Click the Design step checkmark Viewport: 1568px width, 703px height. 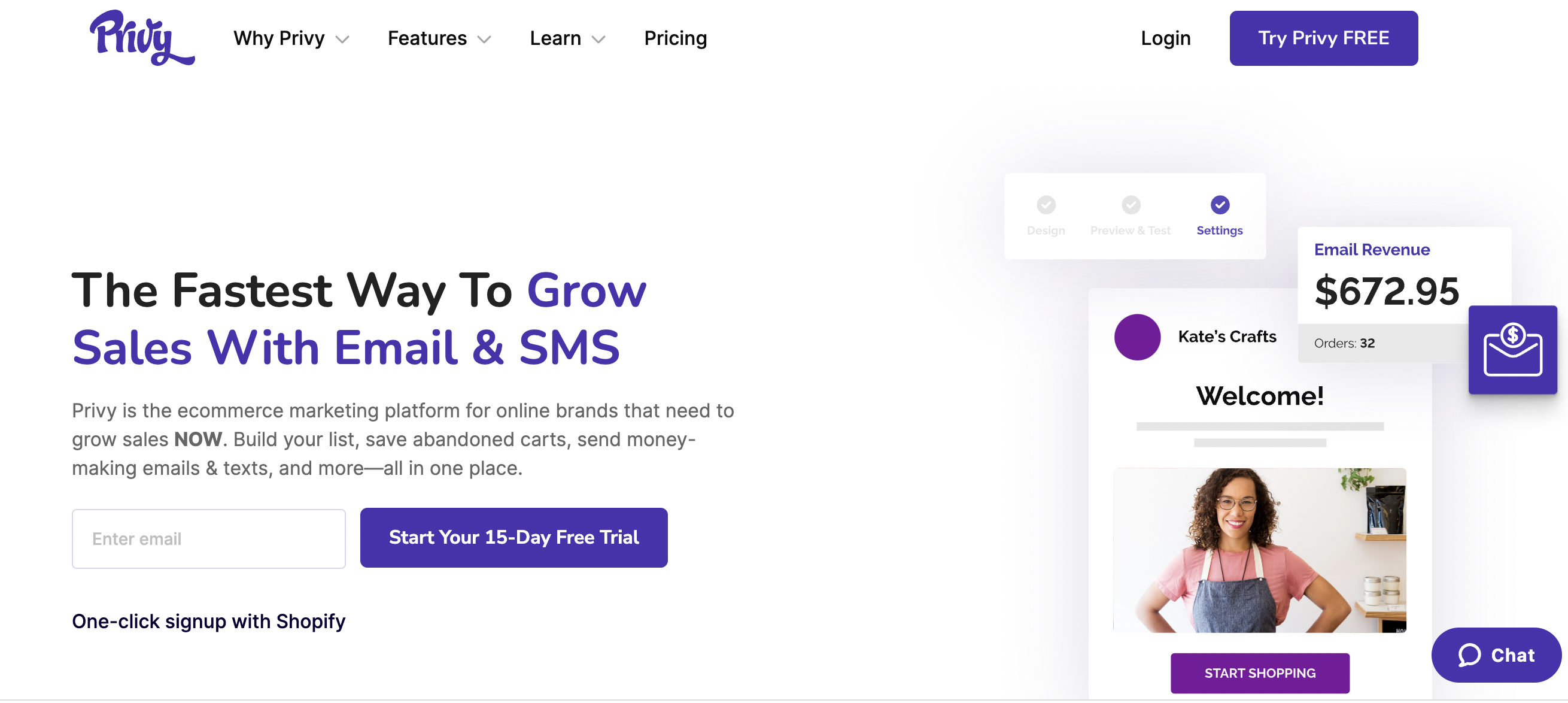pos(1046,205)
